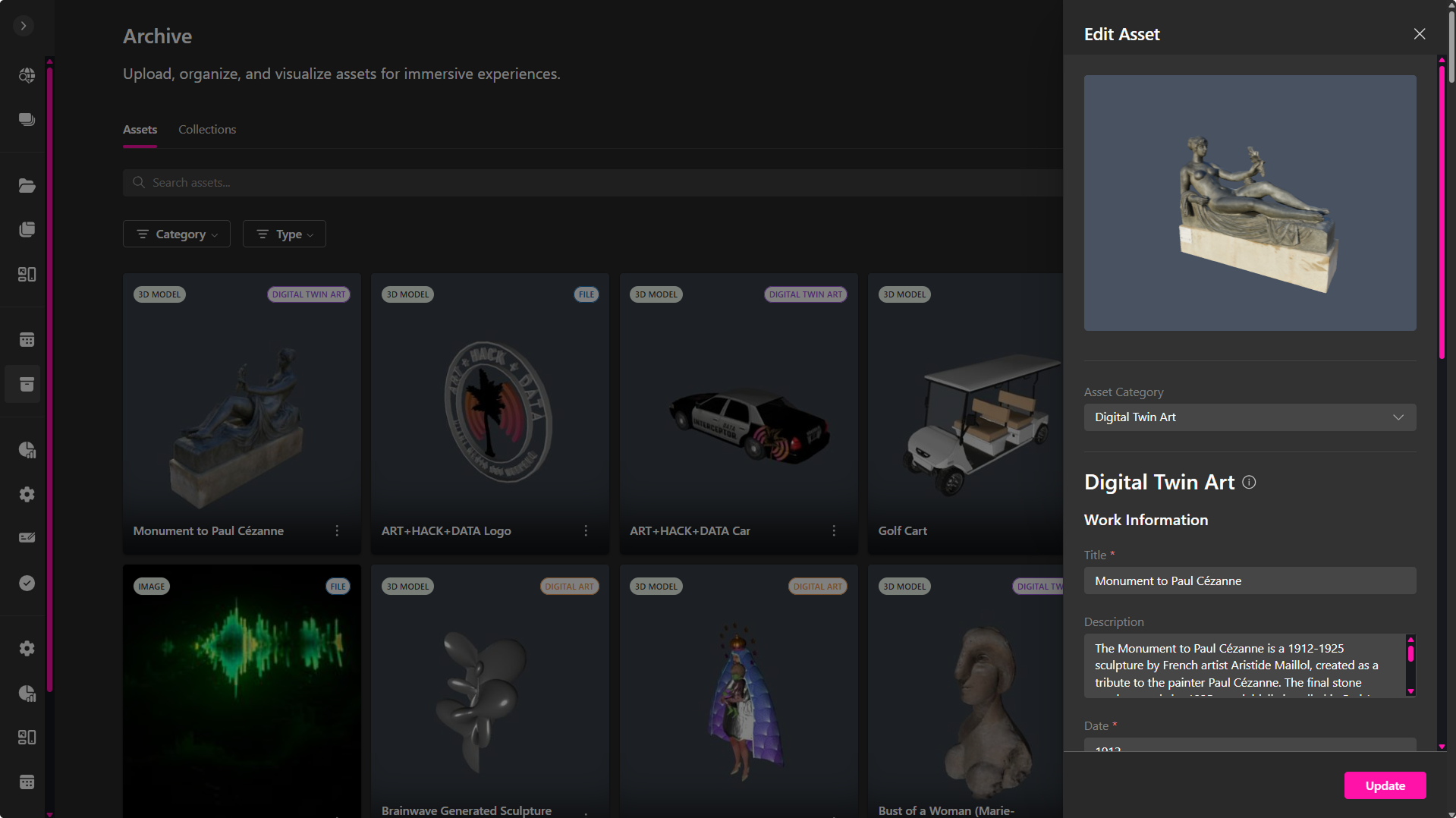Click the checkmark circle icon in the sidebar
Viewport: 1456px width, 818px height.
click(27, 583)
